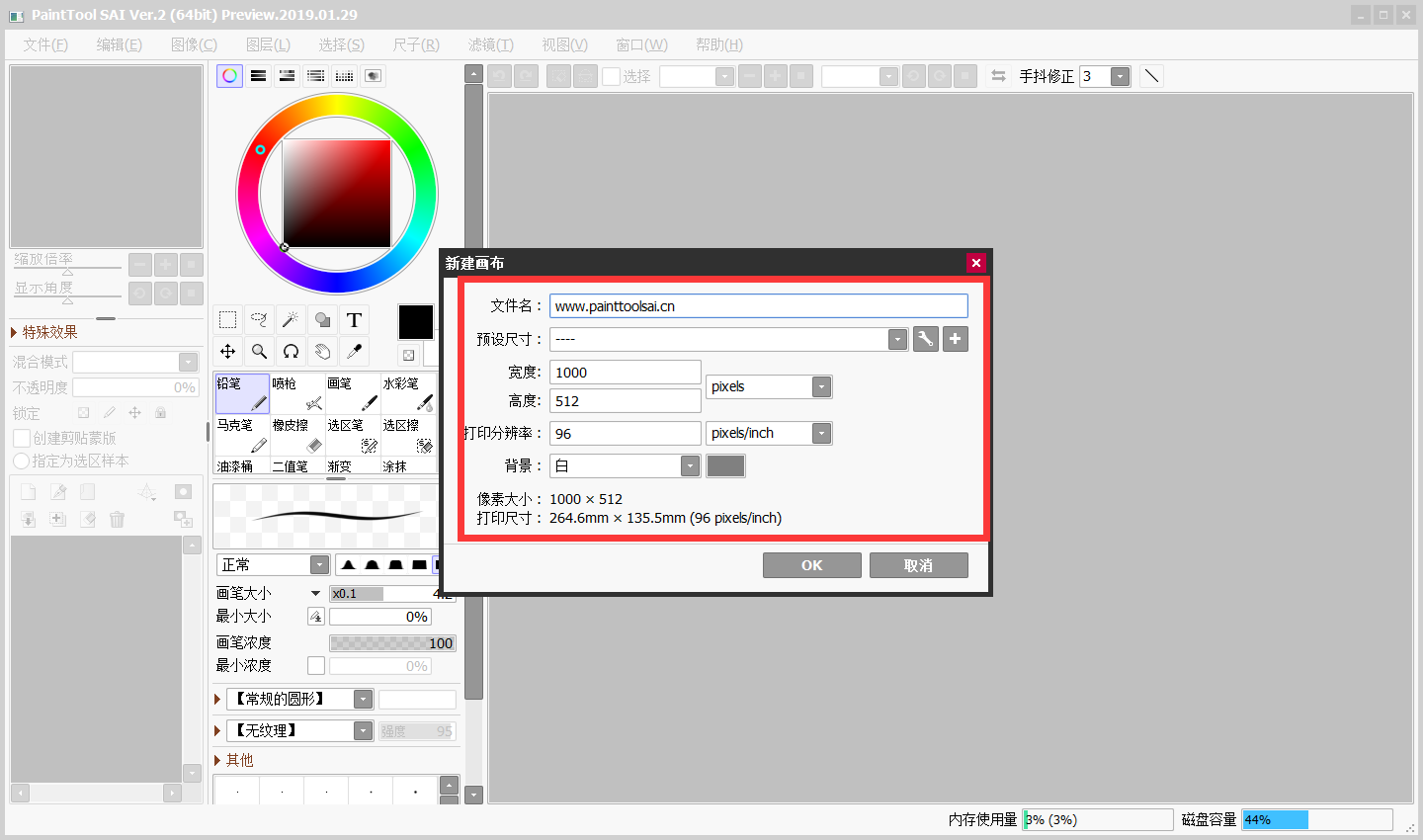The height and width of the screenshot is (840, 1423).
Task: Select the Text tool icon
Action: coord(354,319)
